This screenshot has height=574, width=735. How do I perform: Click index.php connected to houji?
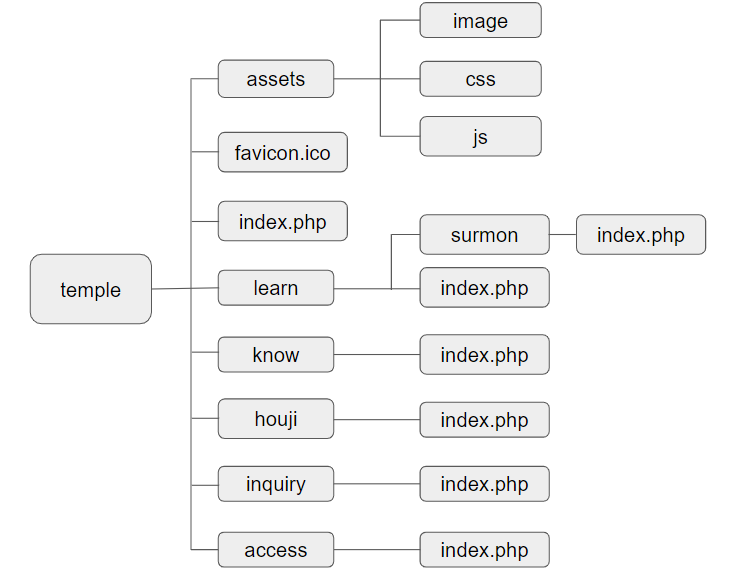coord(484,420)
